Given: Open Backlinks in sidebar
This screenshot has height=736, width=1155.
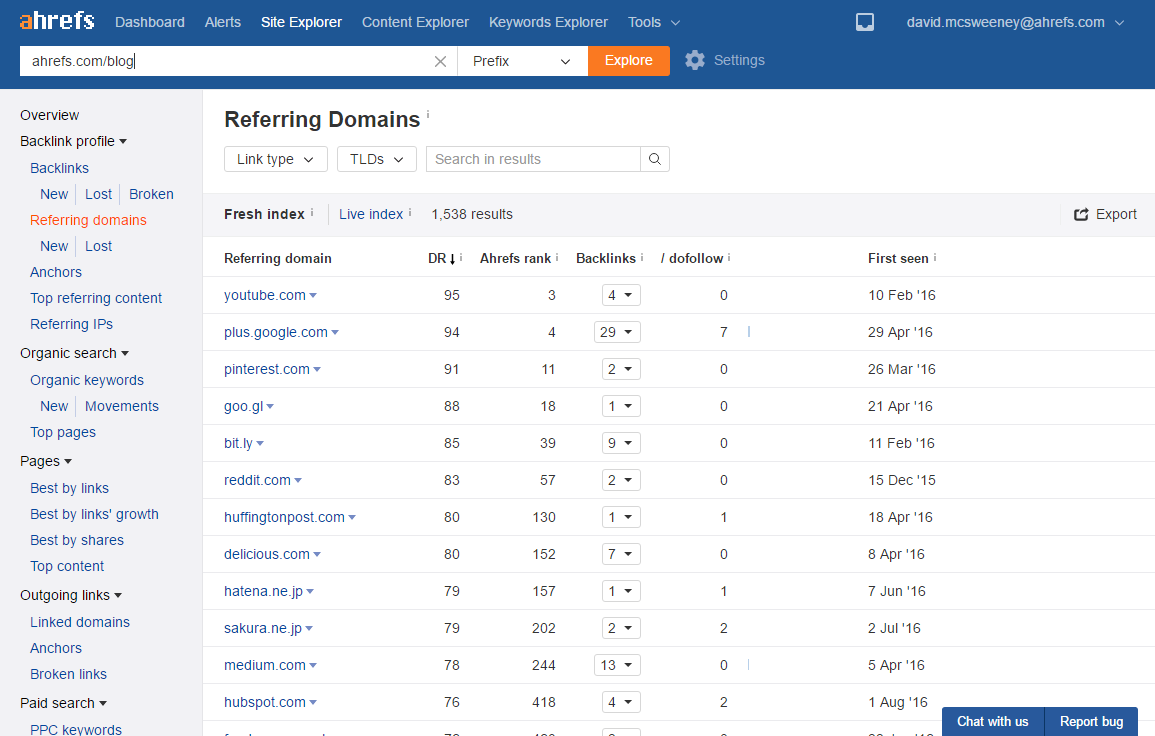Looking at the screenshot, I should point(59,168).
